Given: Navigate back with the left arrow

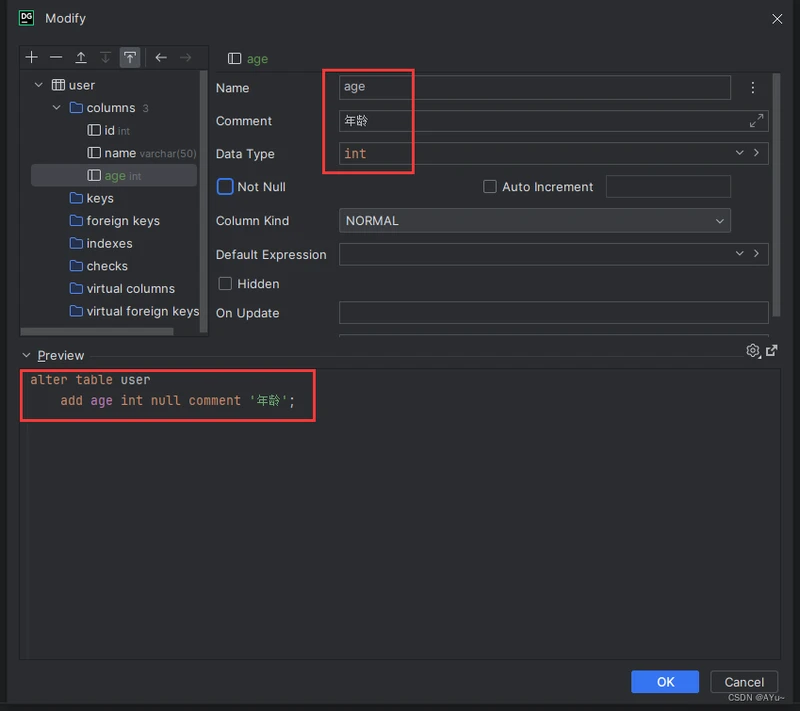Looking at the screenshot, I should point(161,57).
